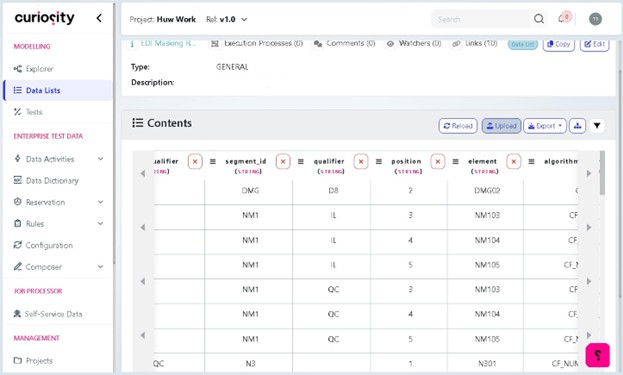Click the Data Activities lightning icon
623x375 pixels.
[17, 159]
